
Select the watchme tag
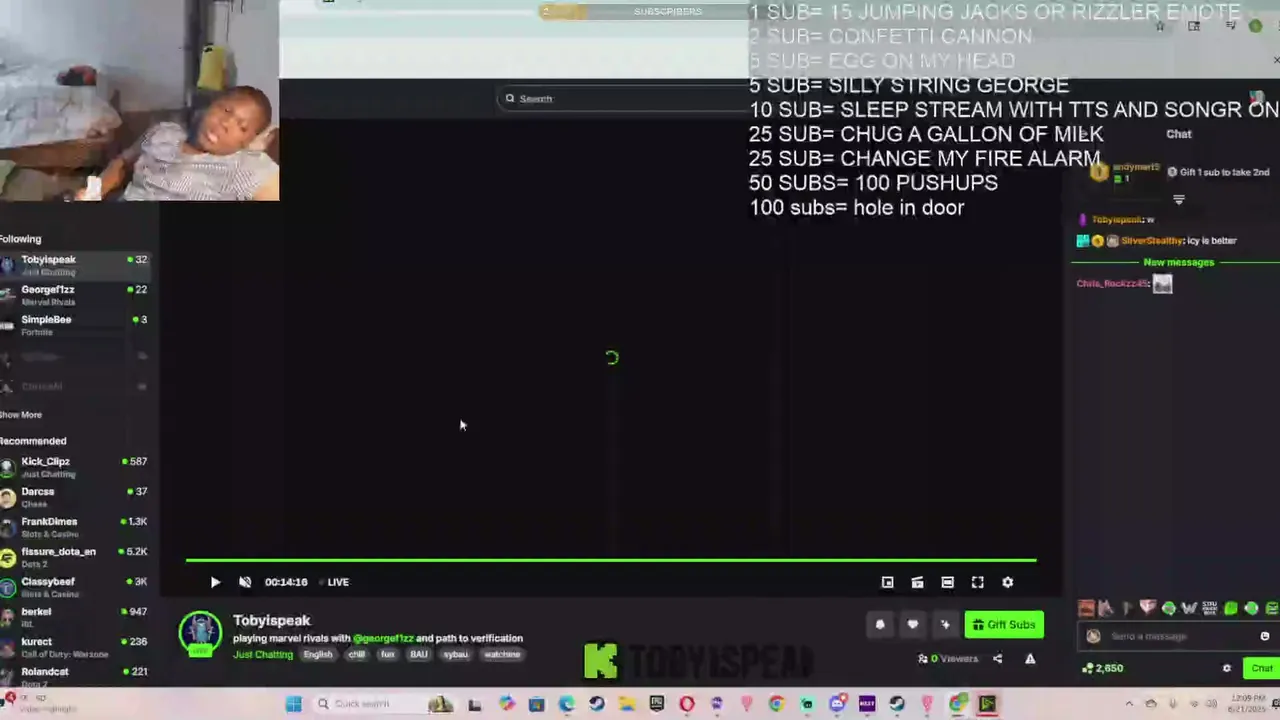502,655
